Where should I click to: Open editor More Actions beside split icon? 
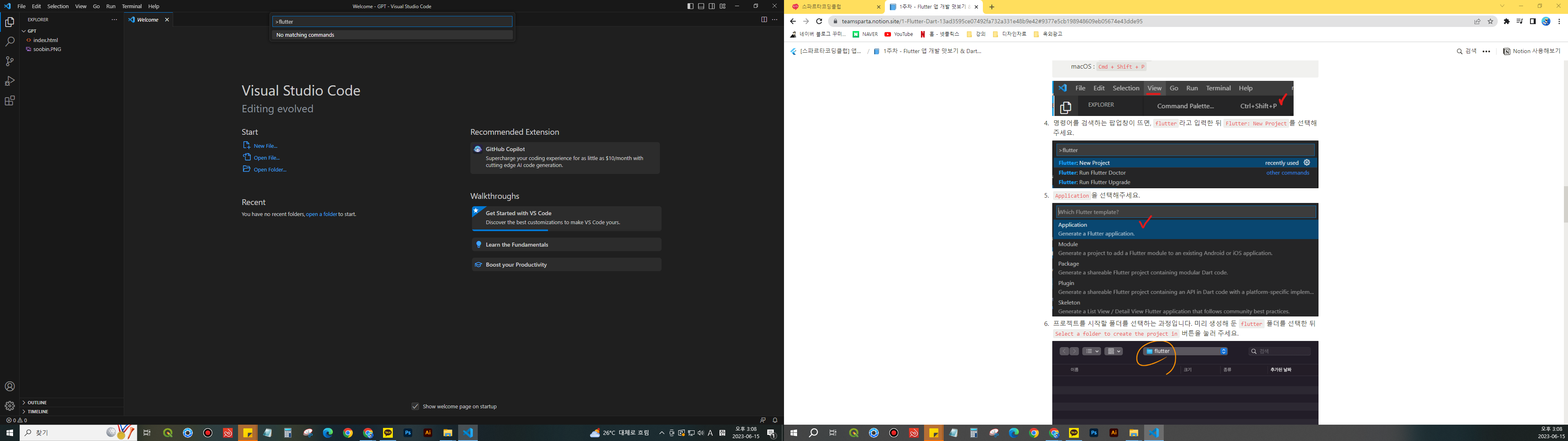pos(775,20)
